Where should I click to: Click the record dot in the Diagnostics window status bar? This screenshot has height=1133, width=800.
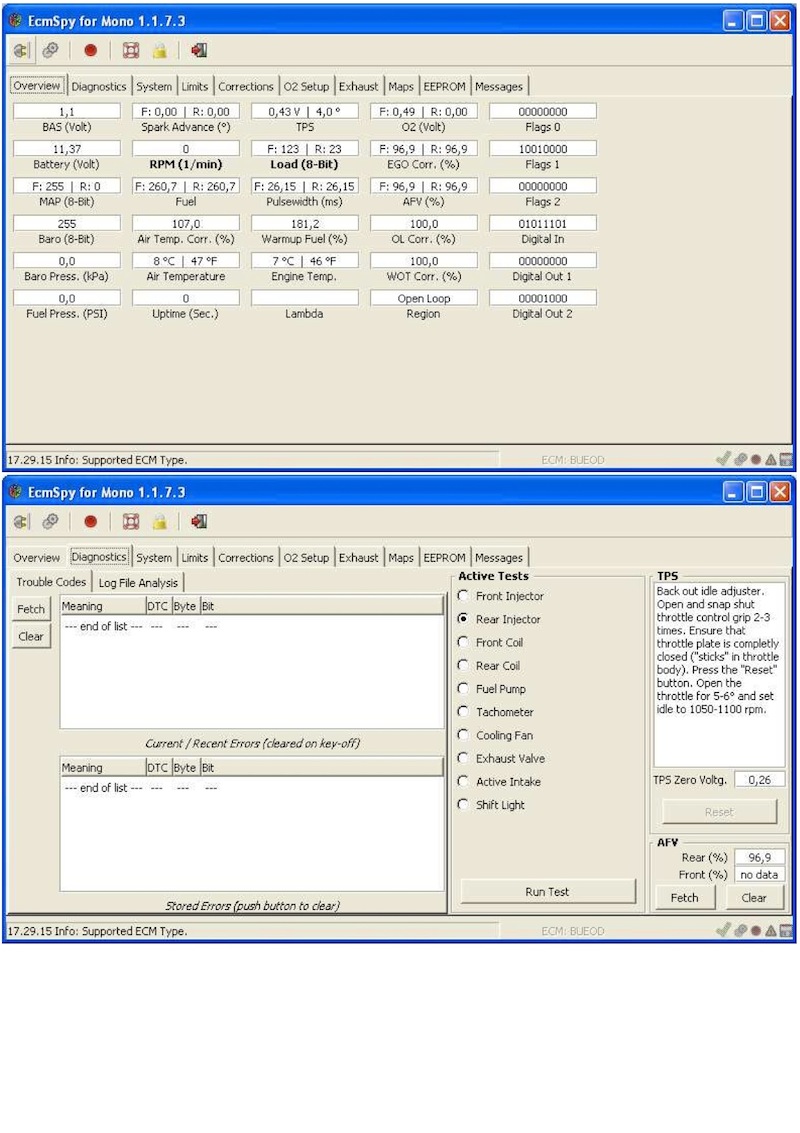[x=756, y=930]
